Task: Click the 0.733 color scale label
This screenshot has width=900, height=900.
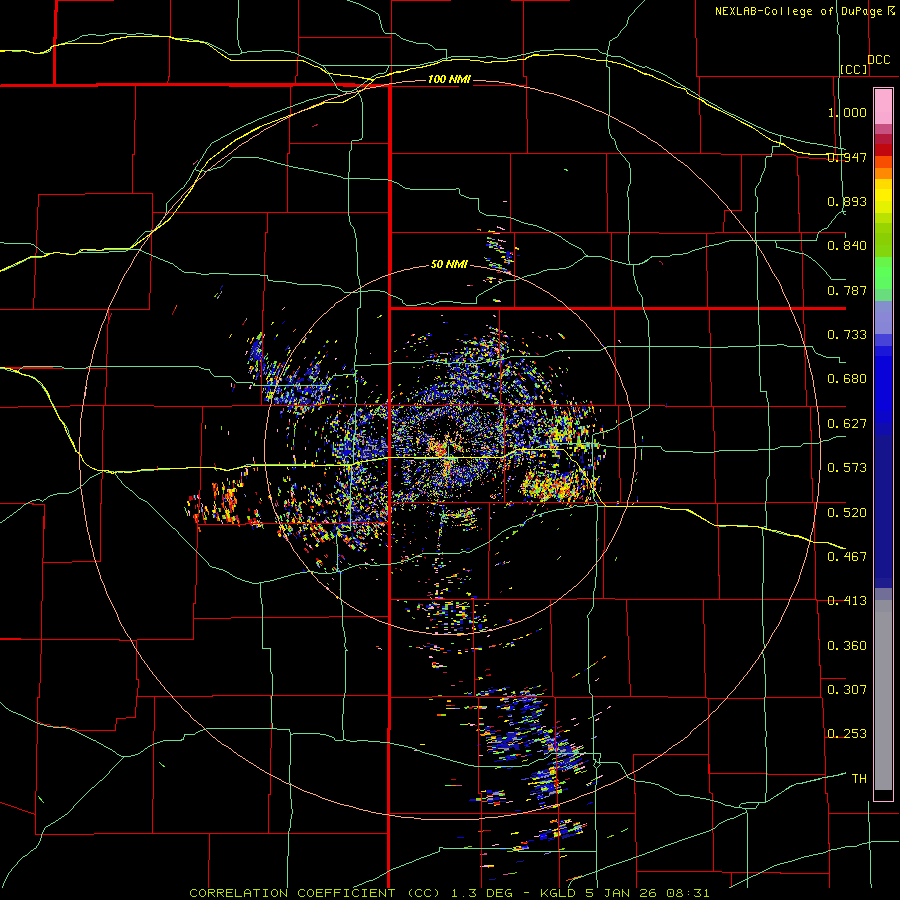Action: 847,335
